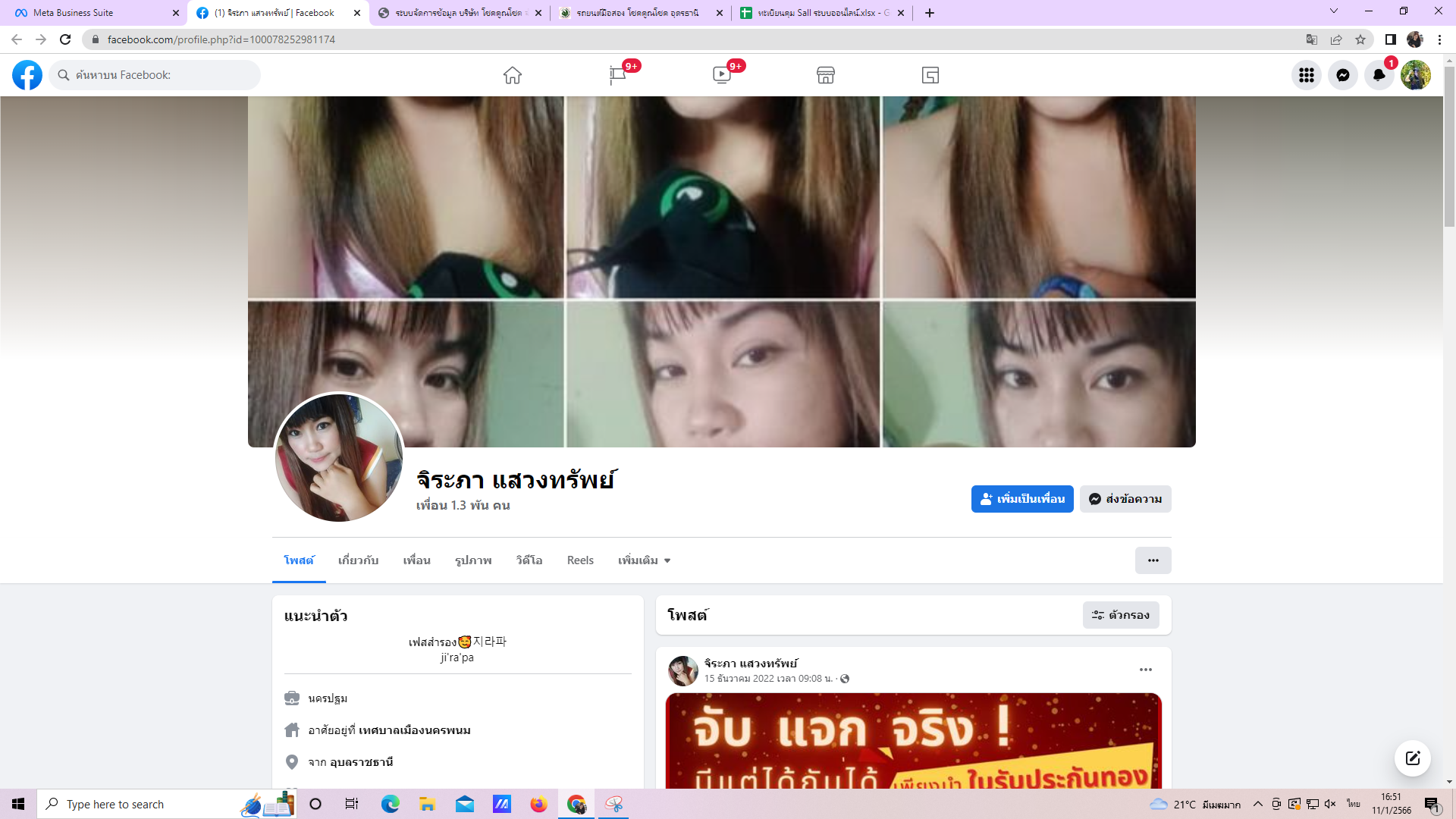1456x819 pixels.
Task: Switch to the รูปภาพ tab
Action: coord(473,560)
